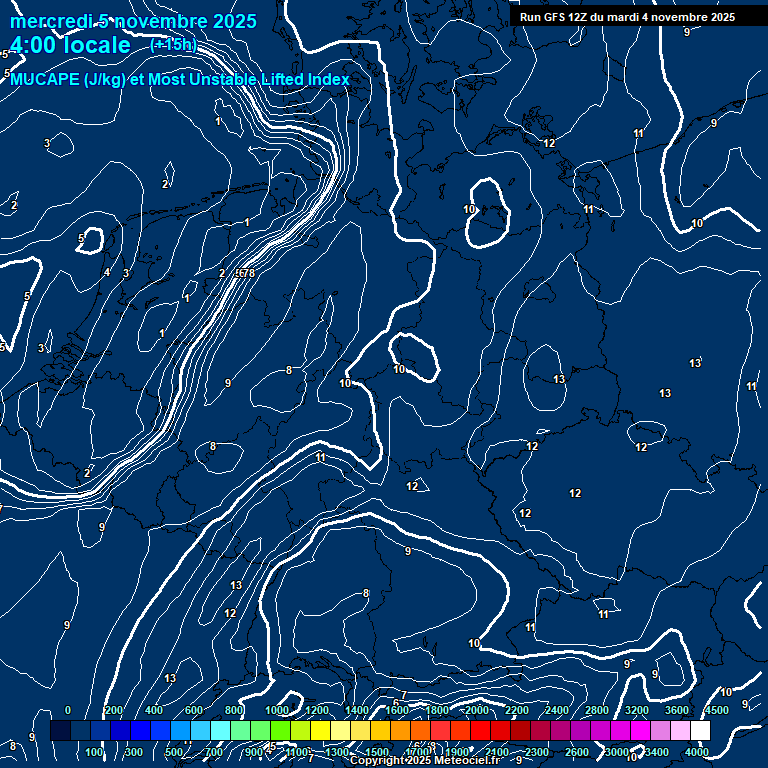Click the legend label '0'
The height and width of the screenshot is (768, 768).
click(68, 710)
